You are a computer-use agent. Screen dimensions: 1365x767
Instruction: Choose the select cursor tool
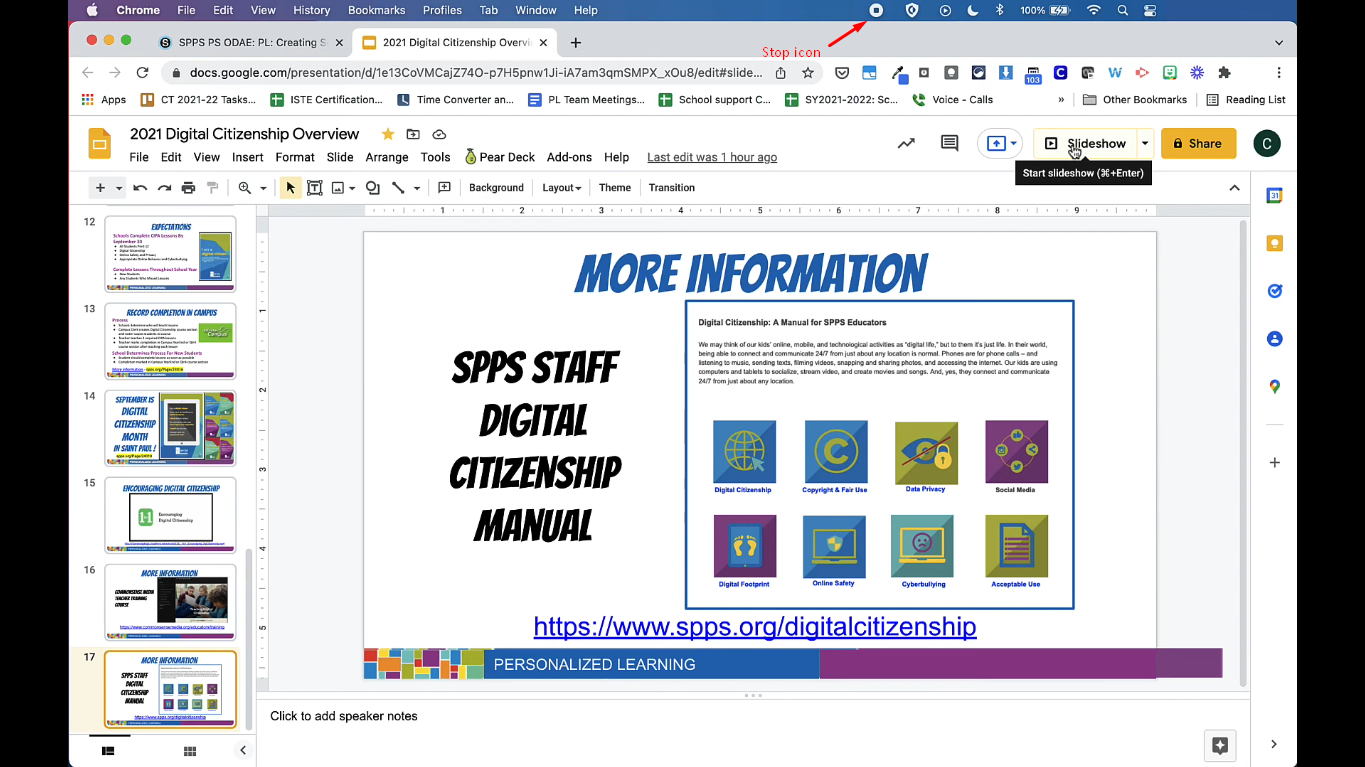[x=291, y=188]
